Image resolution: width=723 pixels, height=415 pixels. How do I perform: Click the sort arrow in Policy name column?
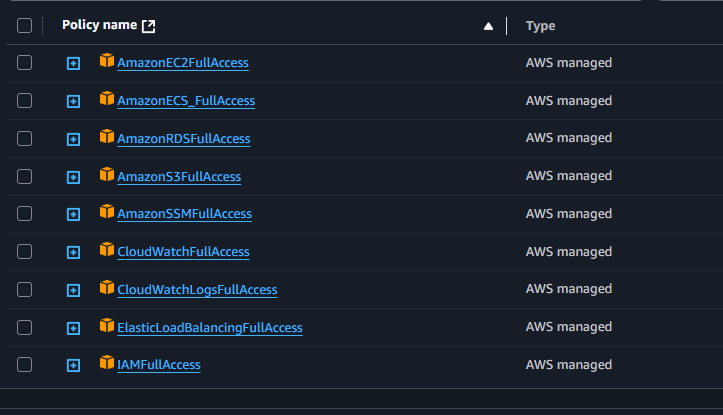click(x=488, y=26)
